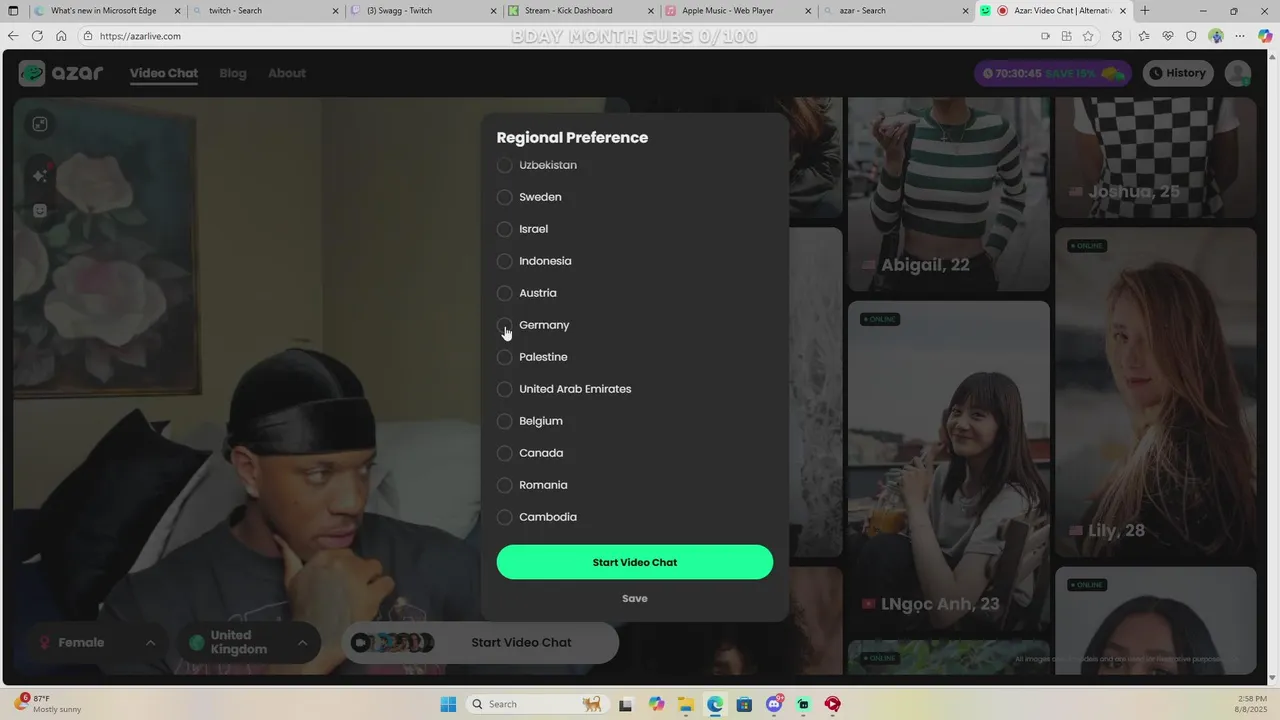Refresh the current page

(37, 36)
